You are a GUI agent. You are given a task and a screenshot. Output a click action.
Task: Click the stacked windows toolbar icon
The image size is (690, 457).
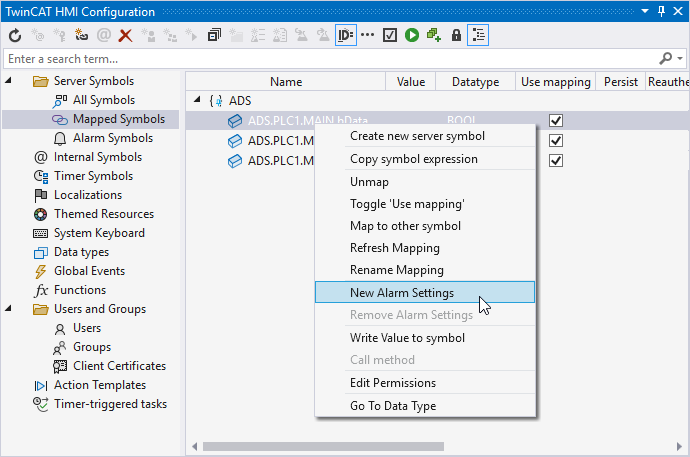coord(214,35)
